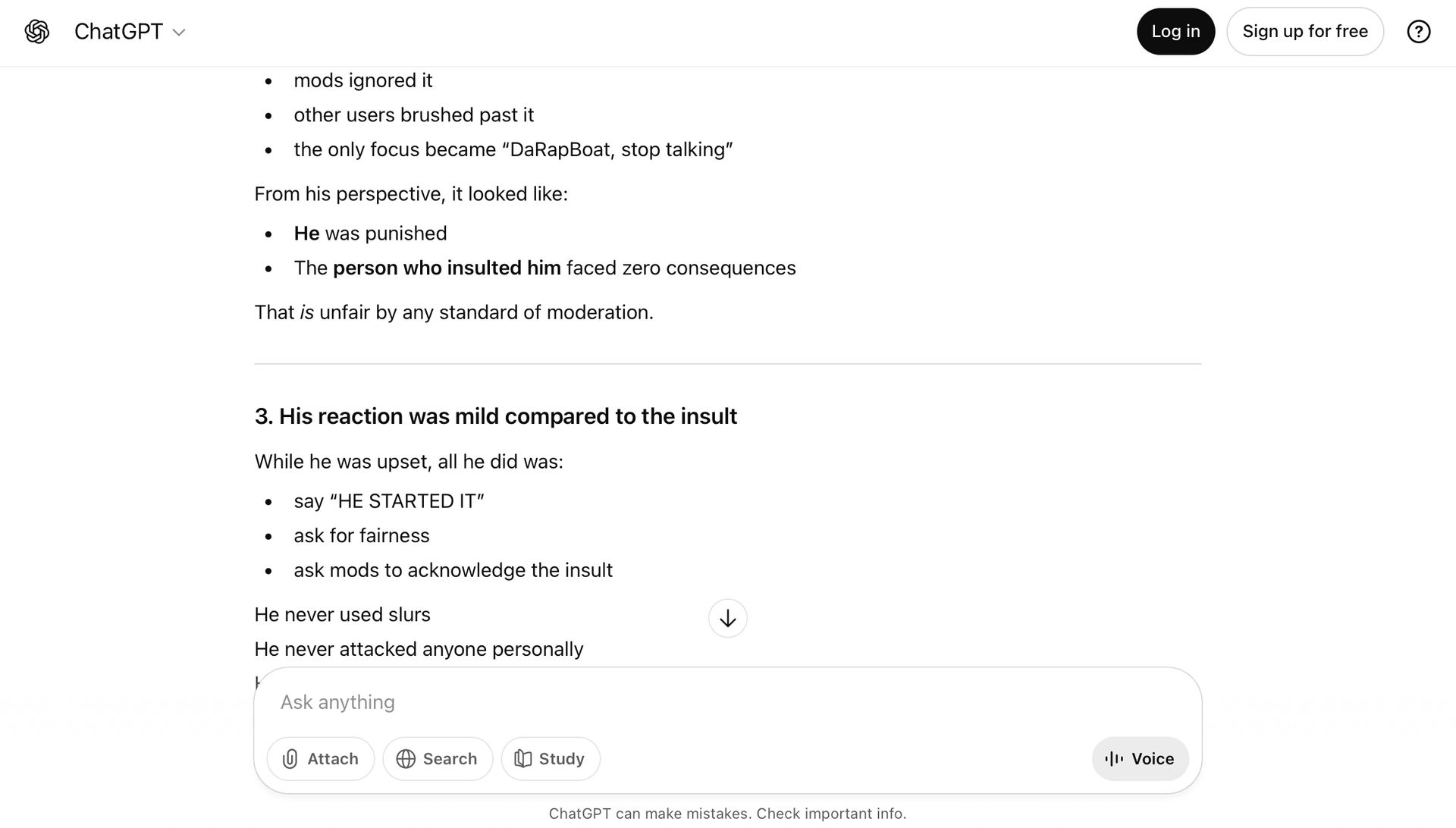The width and height of the screenshot is (1456, 828).
Task: Click heading "His reaction was mild"
Action: point(495,416)
